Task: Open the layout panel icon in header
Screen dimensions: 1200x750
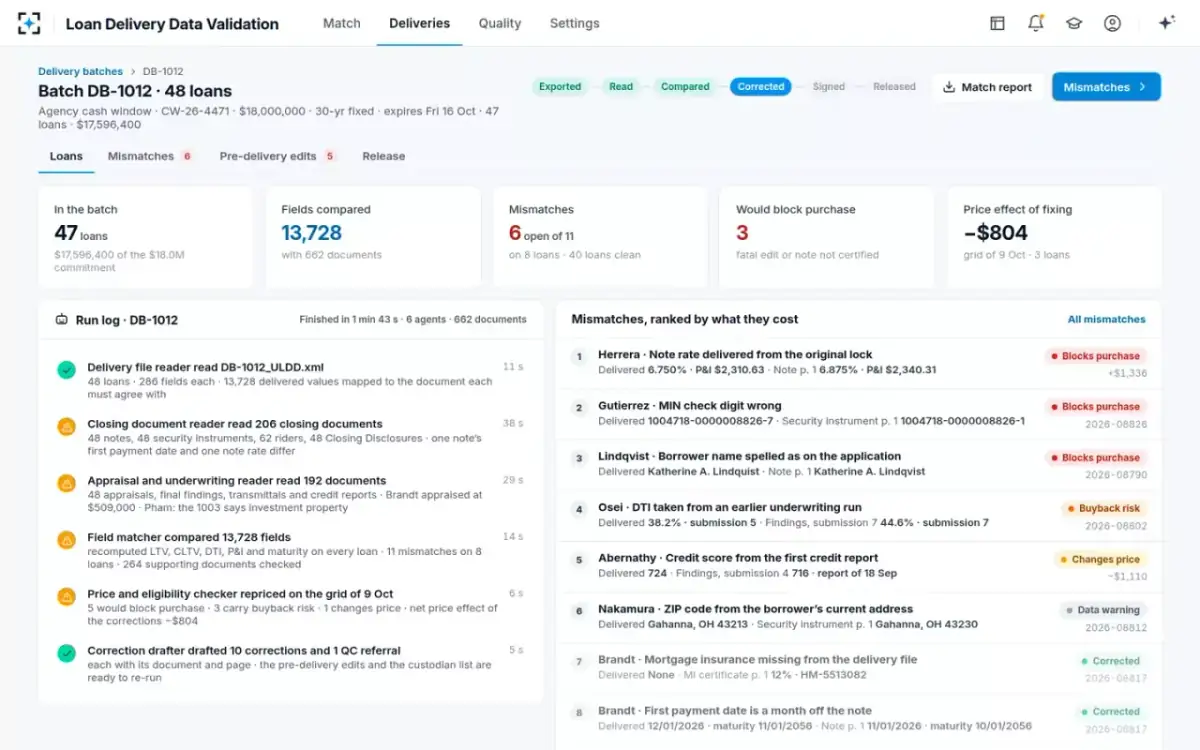Action: click(997, 23)
